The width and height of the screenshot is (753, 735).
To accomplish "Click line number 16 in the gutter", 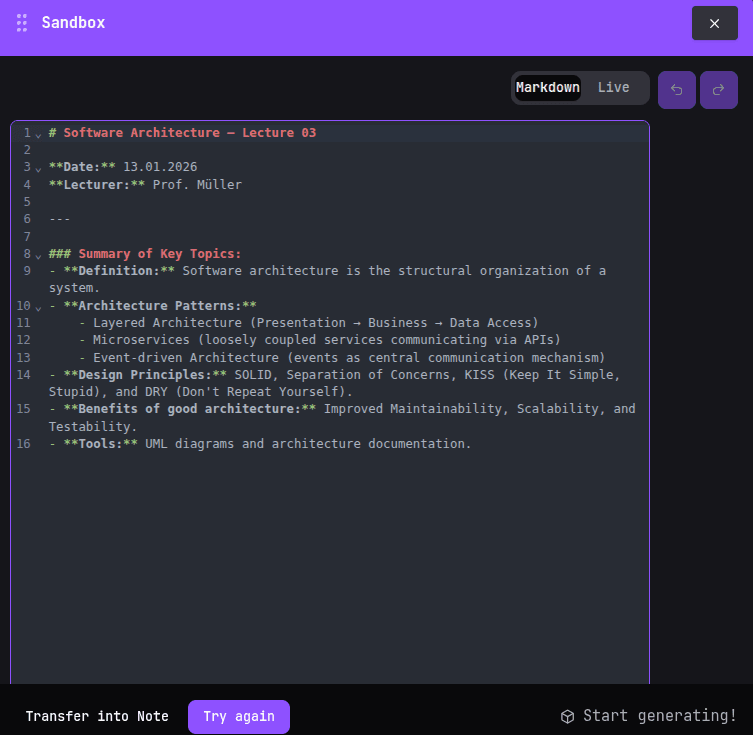I will pyautogui.click(x=24, y=444).
